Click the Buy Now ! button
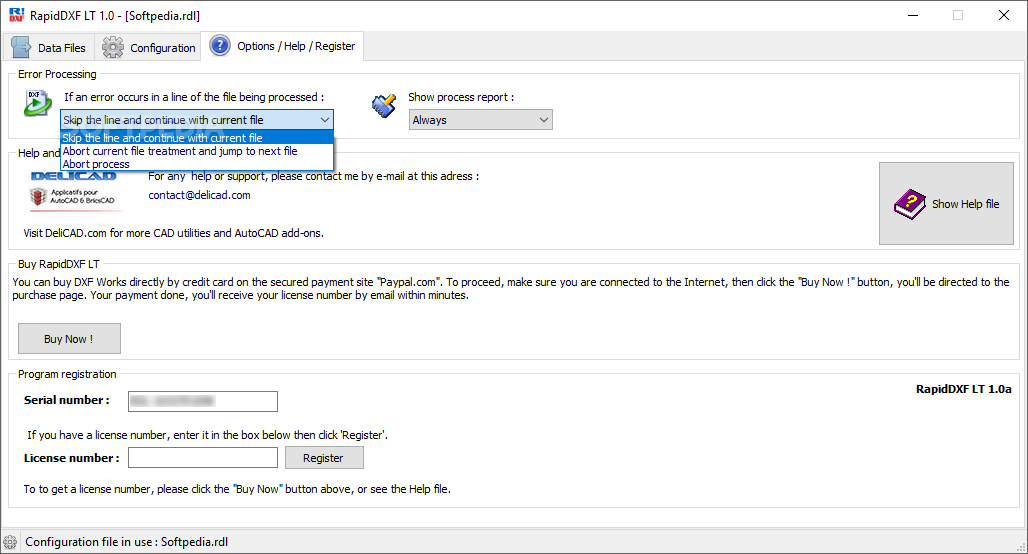 click(69, 339)
